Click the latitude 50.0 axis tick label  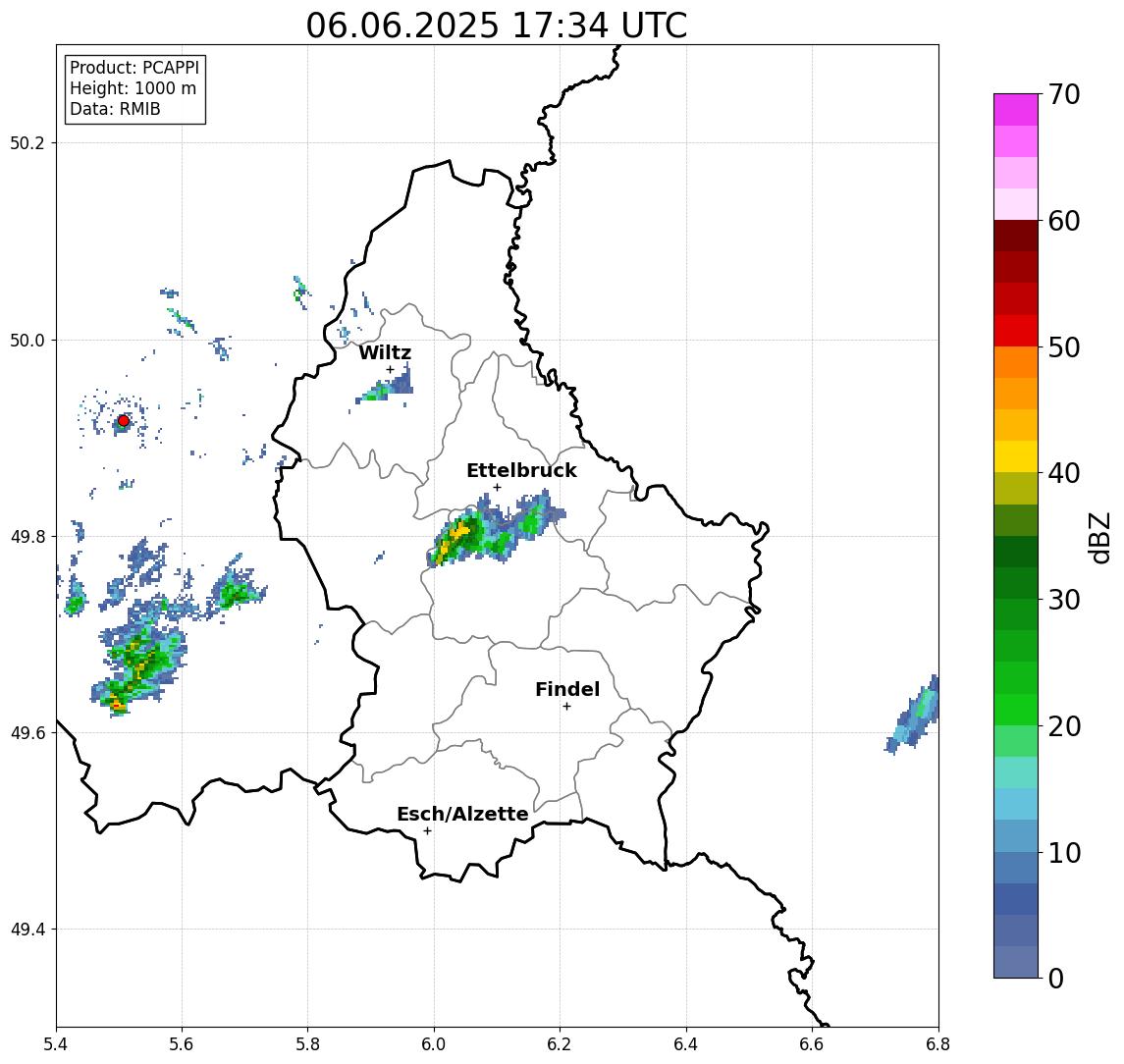pos(27,340)
